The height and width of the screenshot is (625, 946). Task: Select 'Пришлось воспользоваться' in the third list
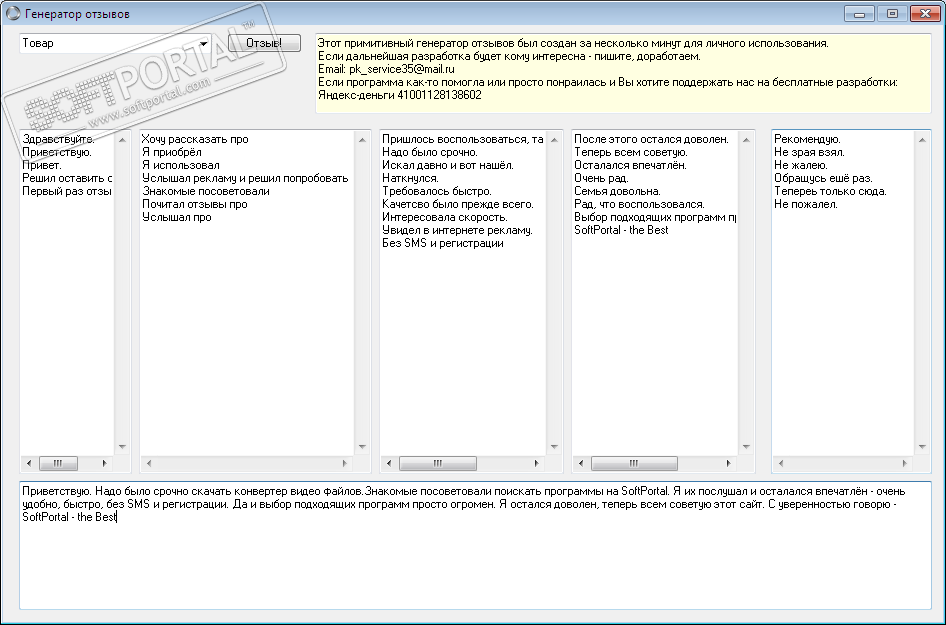click(x=463, y=139)
